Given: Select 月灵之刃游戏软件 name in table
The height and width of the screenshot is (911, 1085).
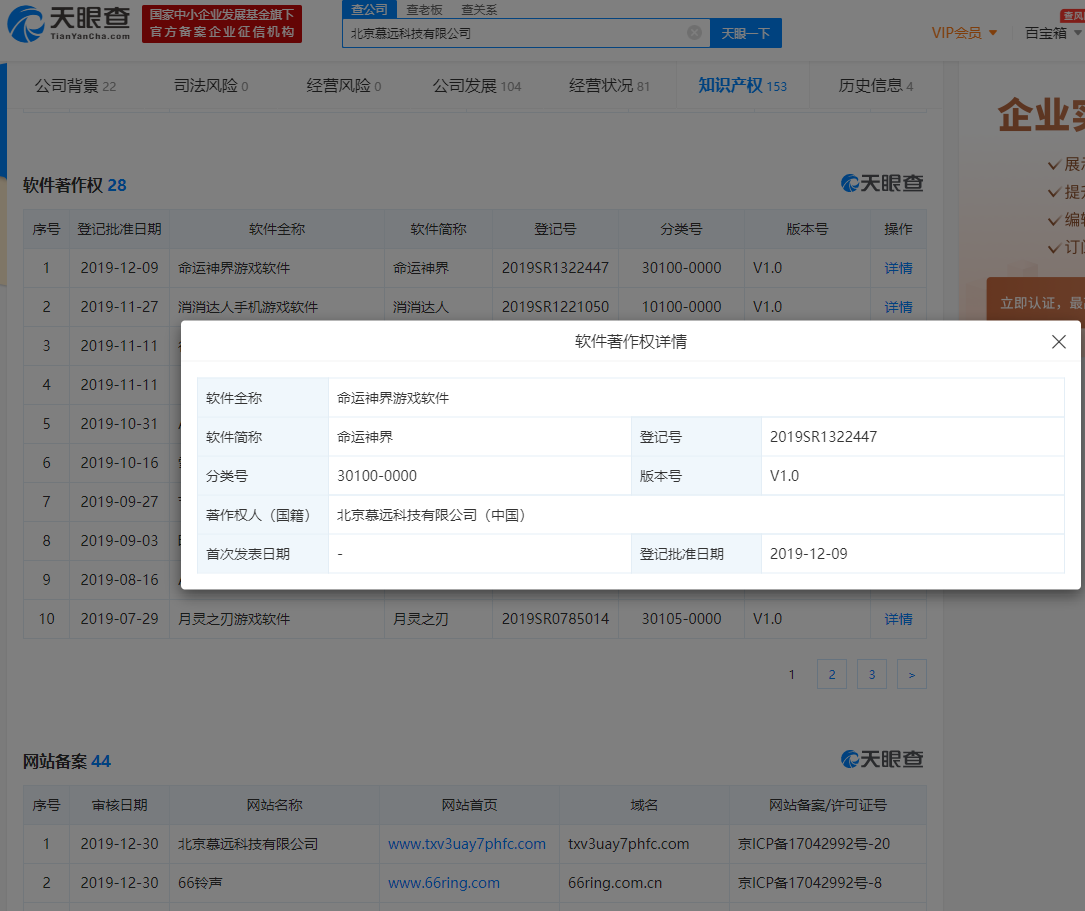Looking at the screenshot, I should 234,619.
